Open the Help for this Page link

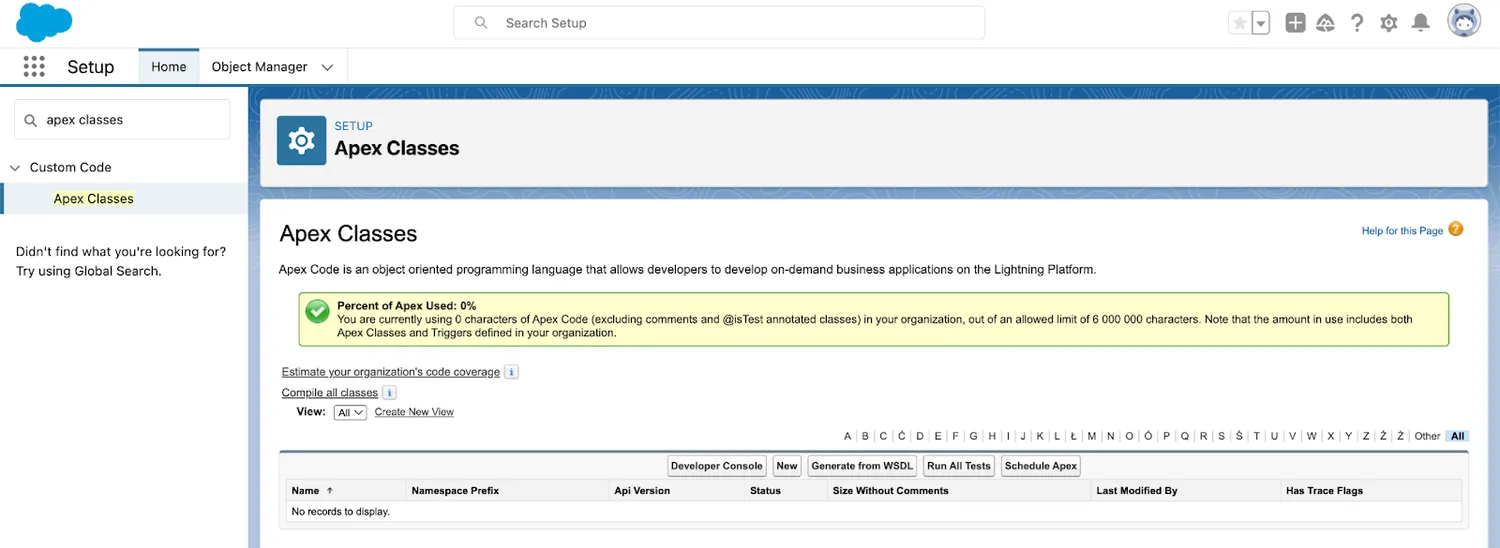click(1402, 231)
